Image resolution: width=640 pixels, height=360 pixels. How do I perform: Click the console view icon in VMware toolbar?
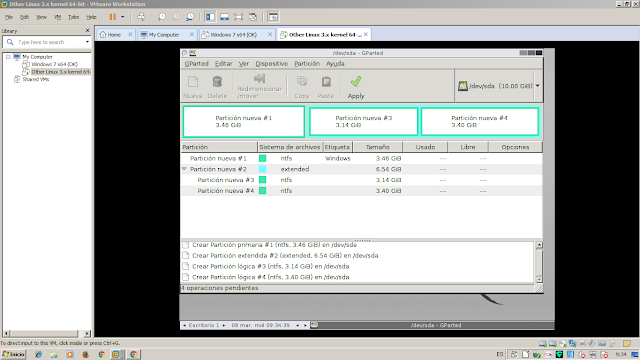[273, 17]
